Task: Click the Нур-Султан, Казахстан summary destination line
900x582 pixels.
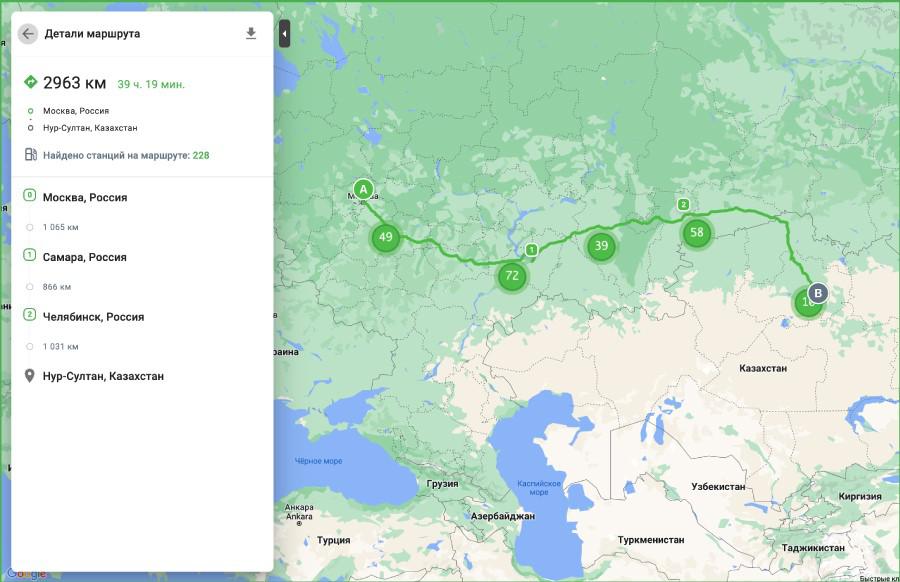Action: (90, 128)
